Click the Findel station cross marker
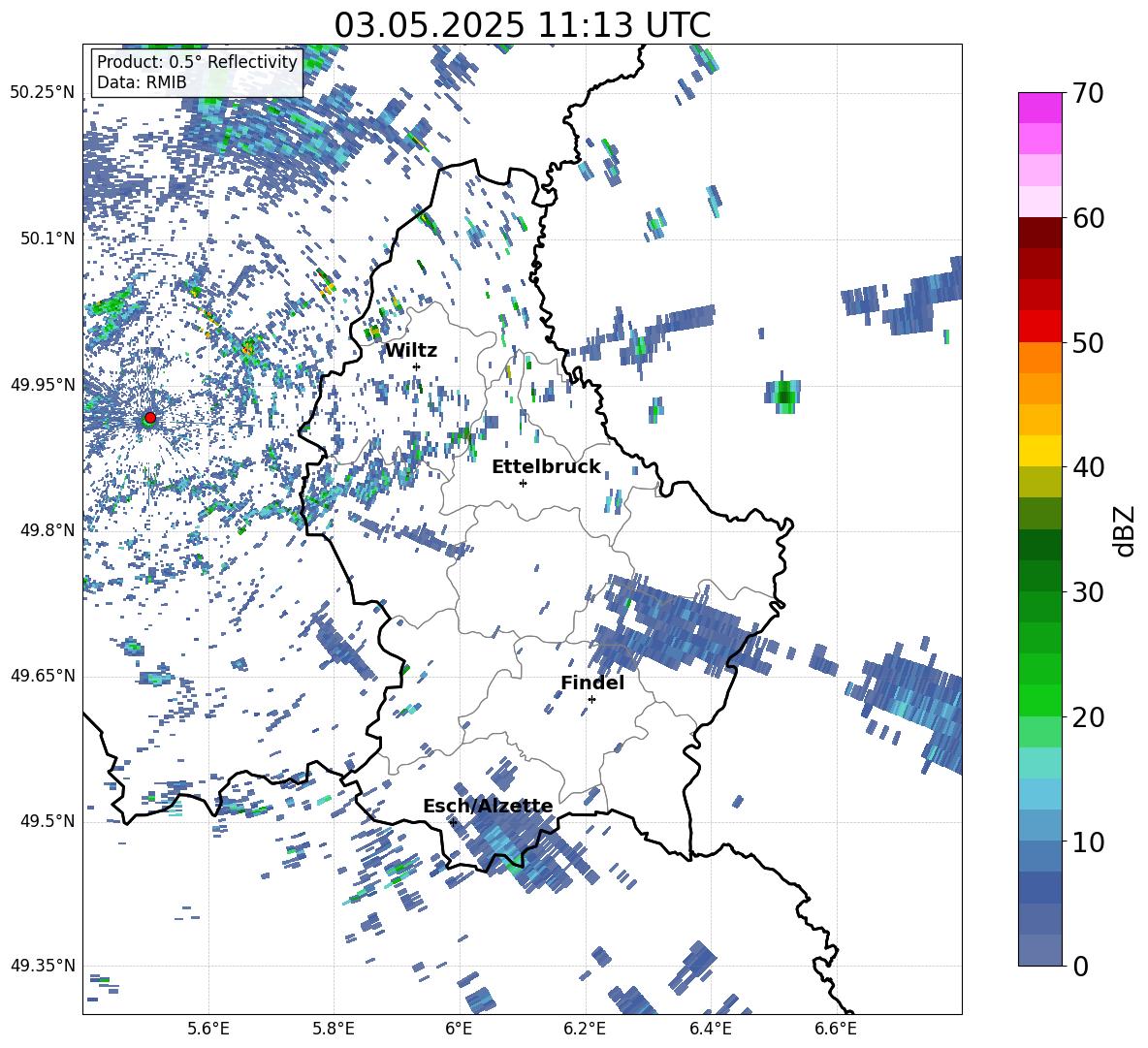The height and width of the screenshot is (1048, 1148). pyautogui.click(x=591, y=699)
